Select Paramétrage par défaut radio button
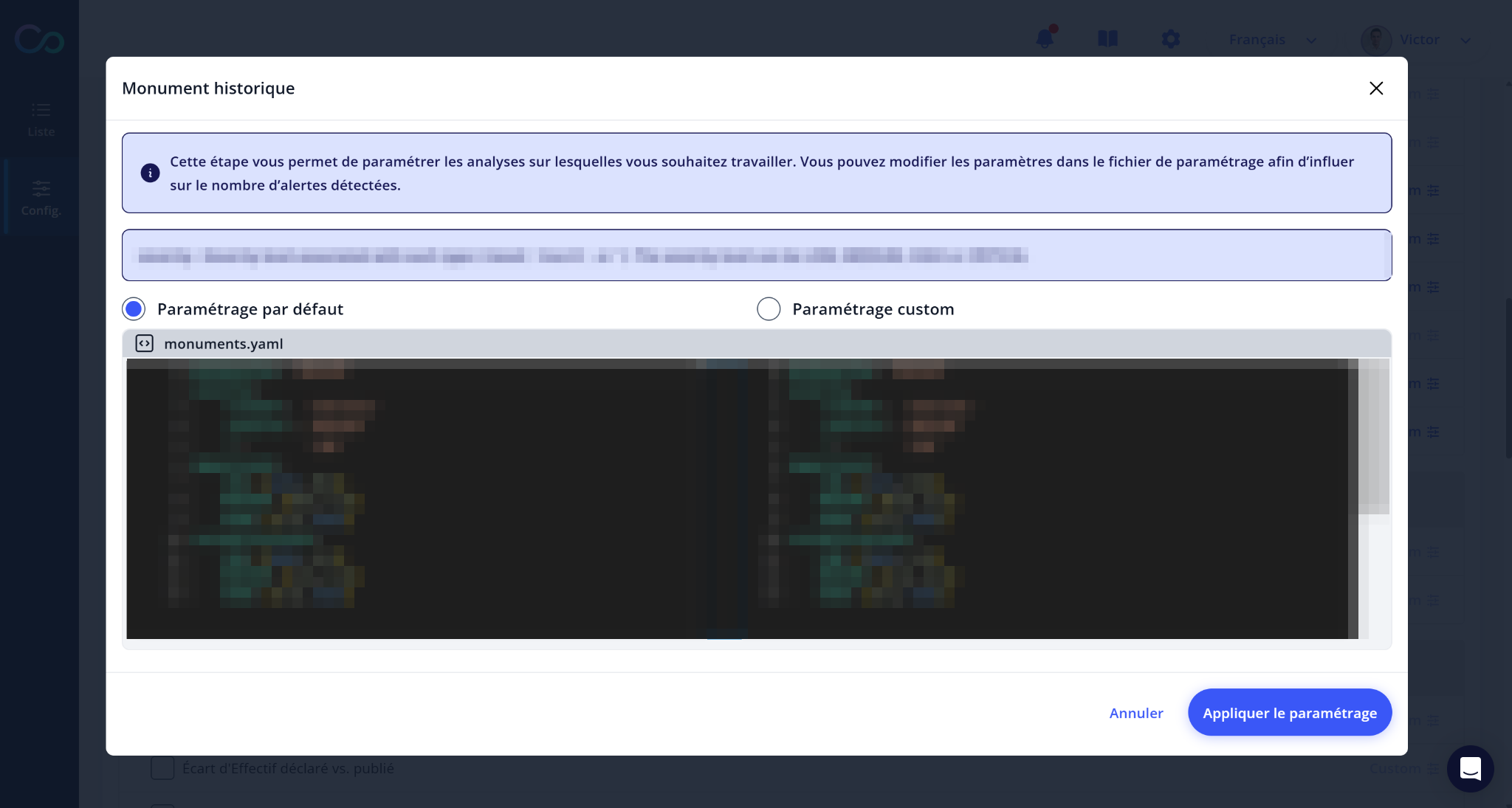 pyautogui.click(x=134, y=309)
